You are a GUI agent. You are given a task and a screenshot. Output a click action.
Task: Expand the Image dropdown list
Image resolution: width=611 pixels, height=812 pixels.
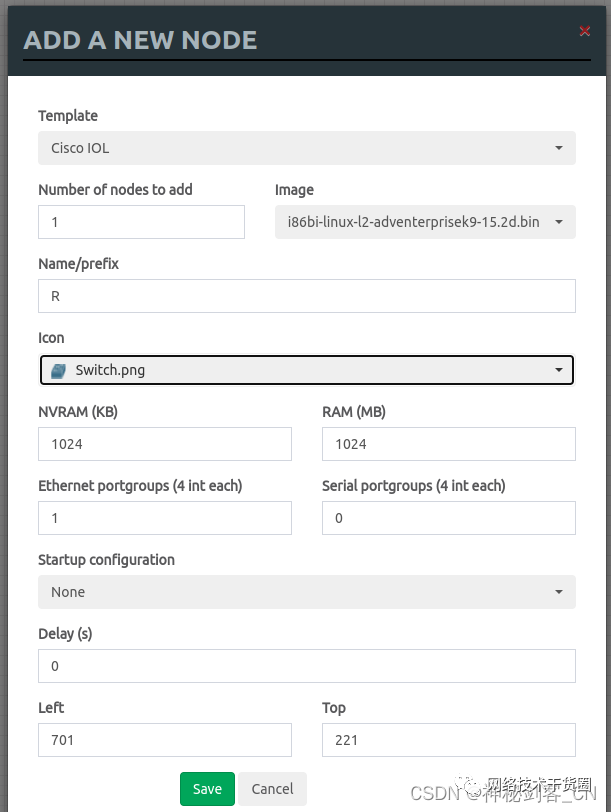click(424, 222)
